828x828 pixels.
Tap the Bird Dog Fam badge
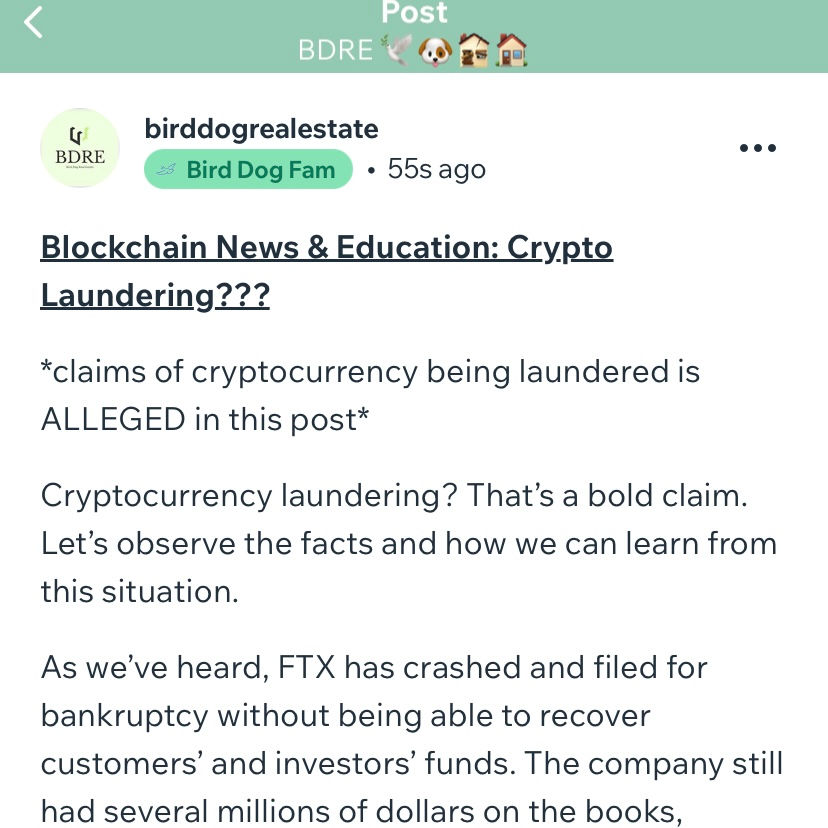pos(249,170)
